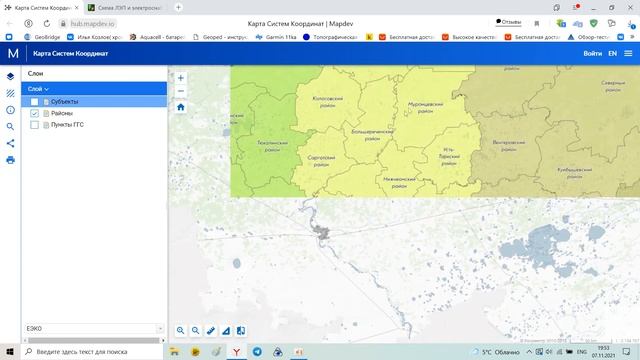
Task: Open the taskbar clock and date
Action: (603, 351)
